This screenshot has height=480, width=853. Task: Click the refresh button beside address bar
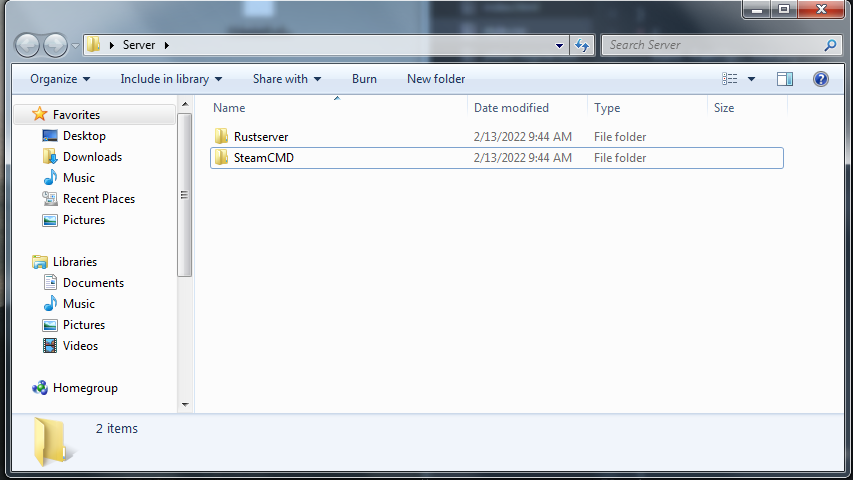tap(582, 45)
